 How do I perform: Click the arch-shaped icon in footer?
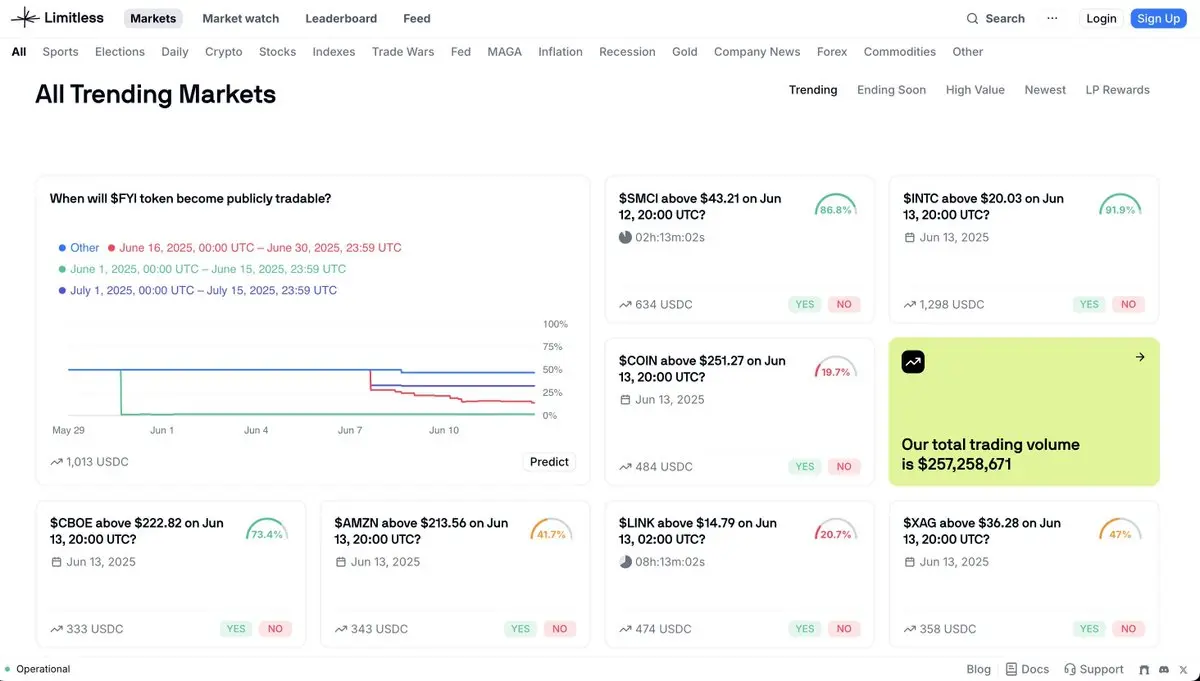(x=1144, y=669)
